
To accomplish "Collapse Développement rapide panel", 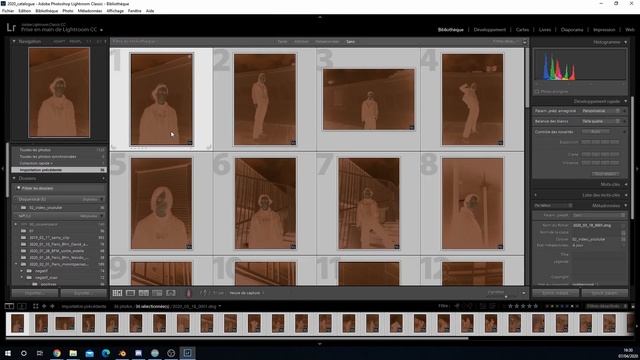I will click(x=626, y=101).
